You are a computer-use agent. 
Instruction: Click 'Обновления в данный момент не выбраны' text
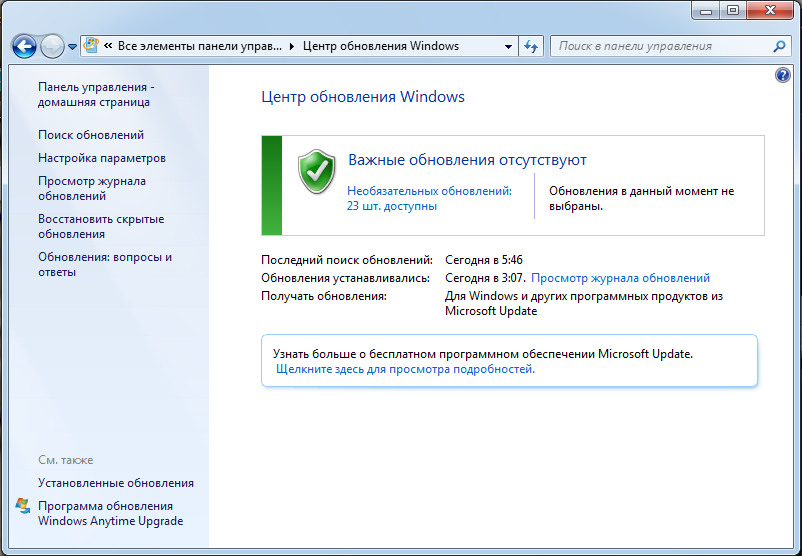(641, 198)
